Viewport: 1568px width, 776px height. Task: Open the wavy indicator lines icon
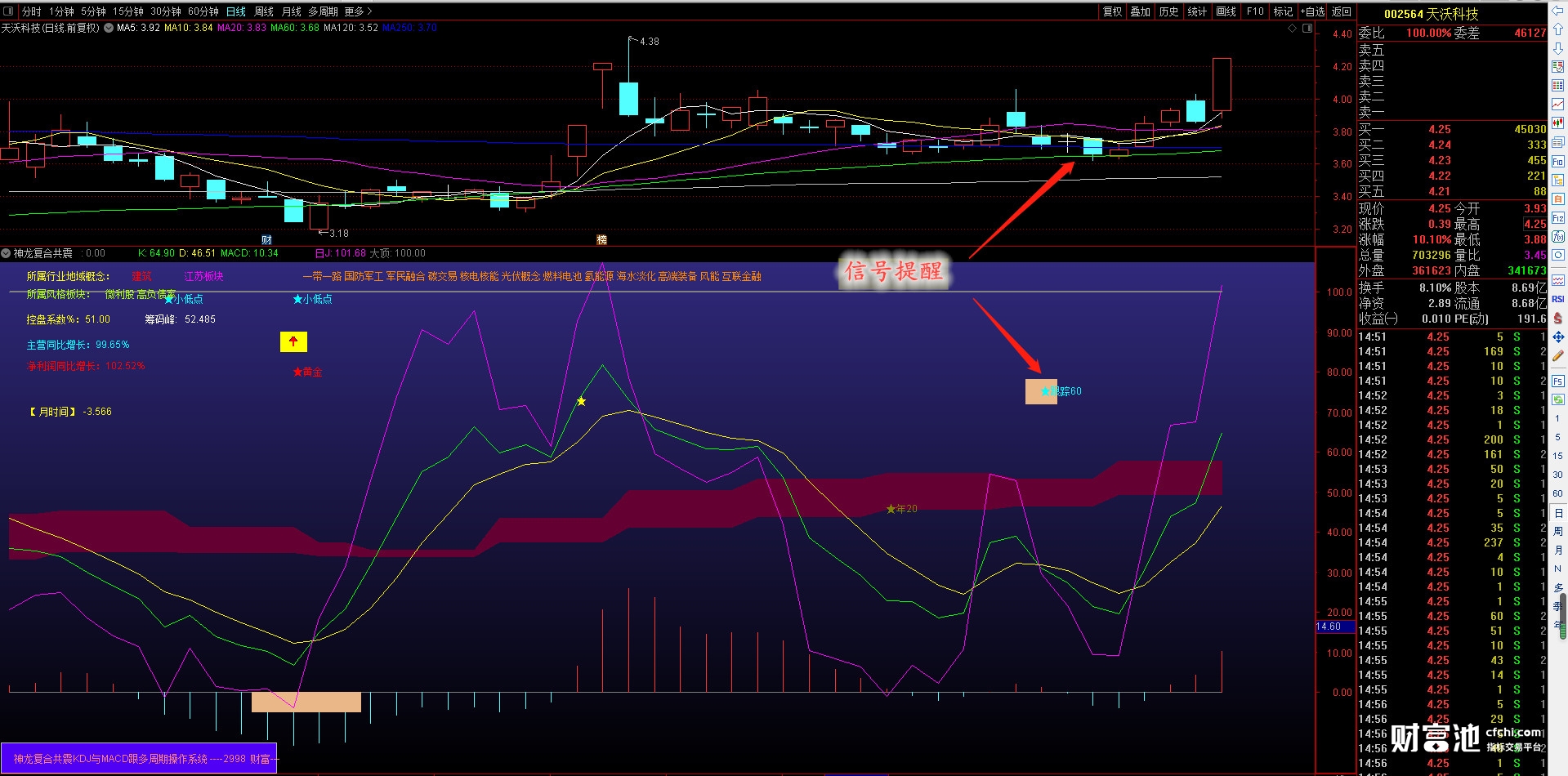click(x=1557, y=280)
